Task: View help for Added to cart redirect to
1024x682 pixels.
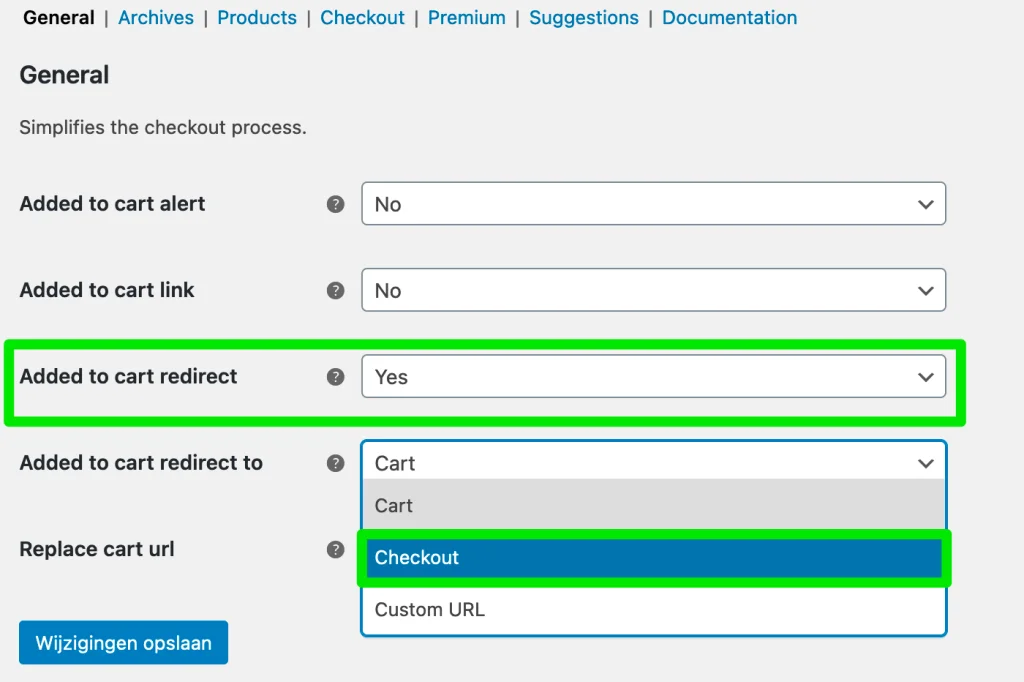Action: [x=336, y=463]
